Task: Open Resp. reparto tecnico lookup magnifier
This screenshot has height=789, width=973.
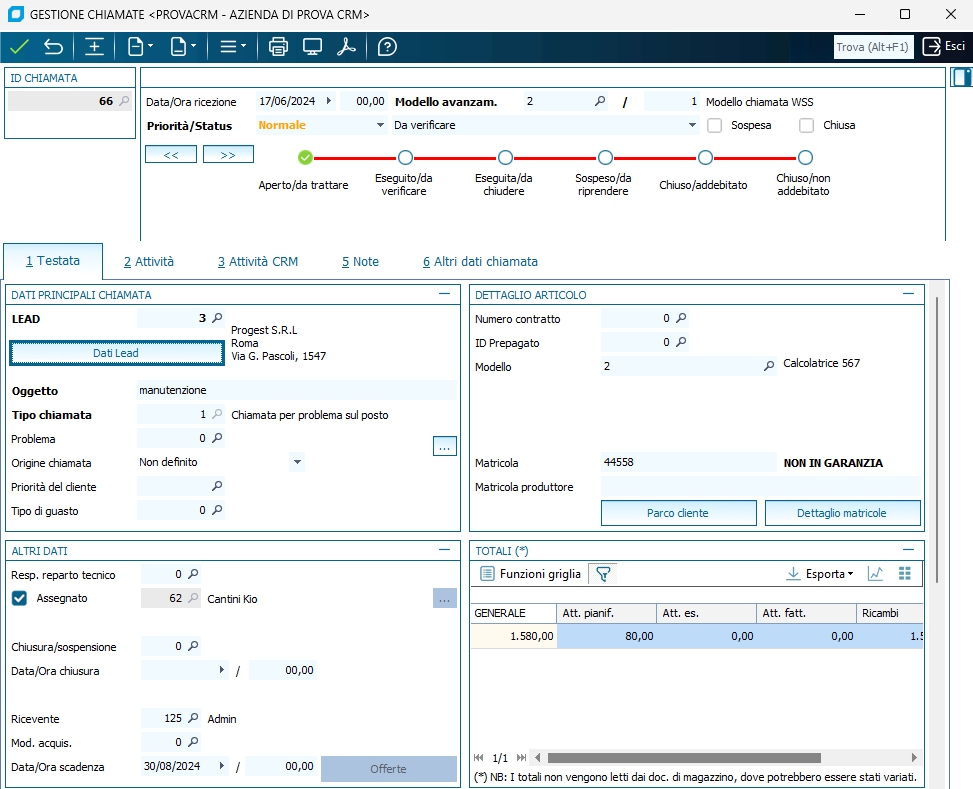Action: pyautogui.click(x=193, y=574)
